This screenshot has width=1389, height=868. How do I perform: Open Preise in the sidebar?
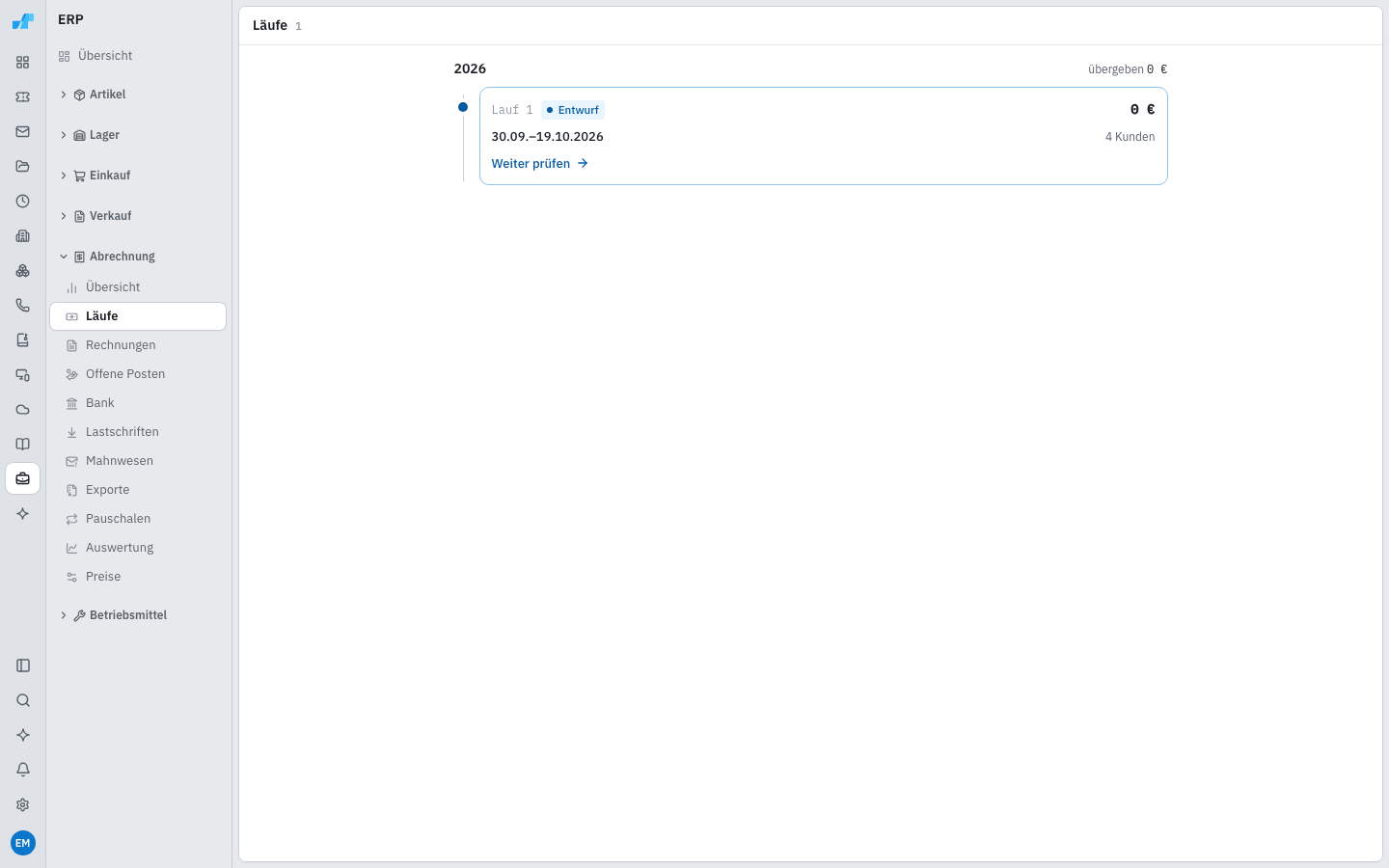point(138,577)
